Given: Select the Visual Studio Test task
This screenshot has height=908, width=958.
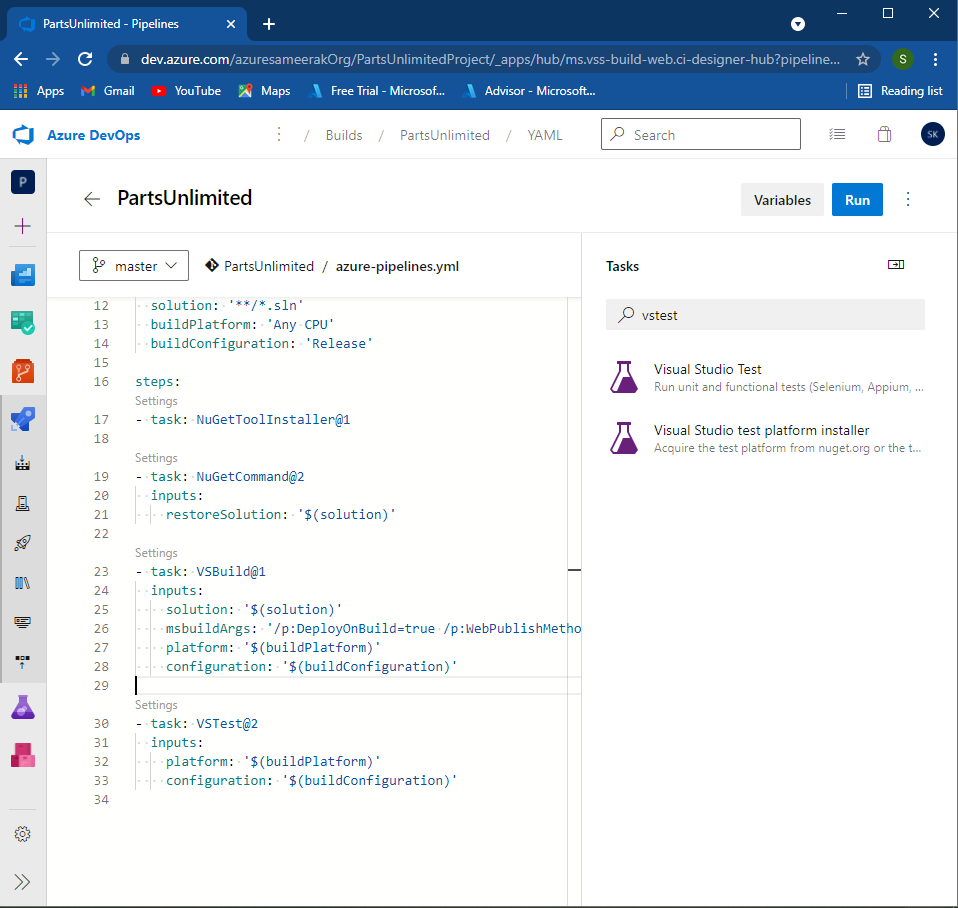Looking at the screenshot, I should click(x=765, y=377).
